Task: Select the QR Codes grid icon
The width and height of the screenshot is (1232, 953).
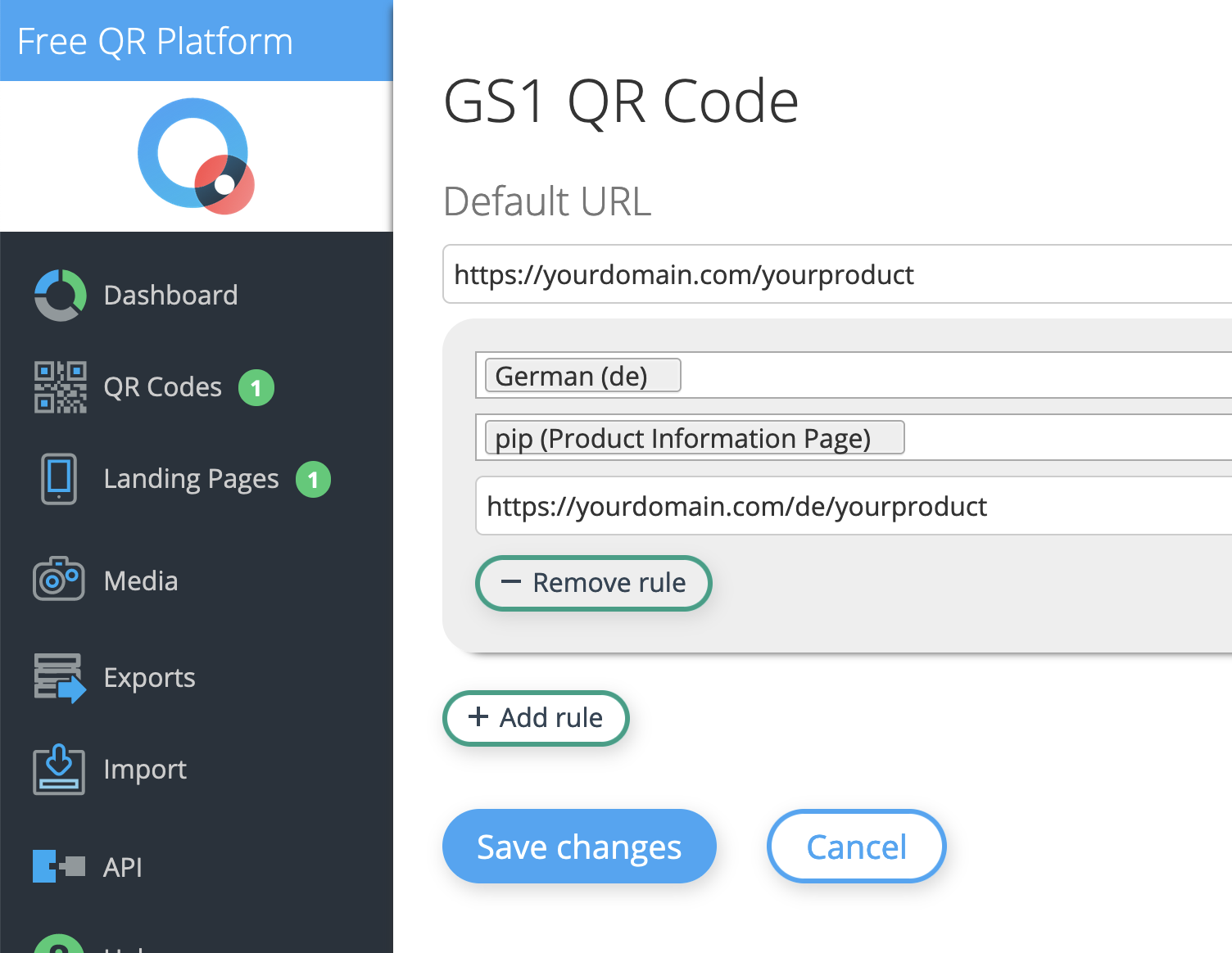Action: pyautogui.click(x=60, y=386)
